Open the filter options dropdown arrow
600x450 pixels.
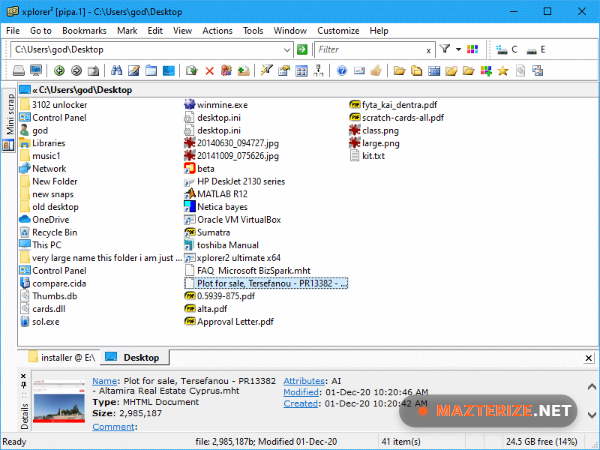pyautogui.click(x=458, y=49)
